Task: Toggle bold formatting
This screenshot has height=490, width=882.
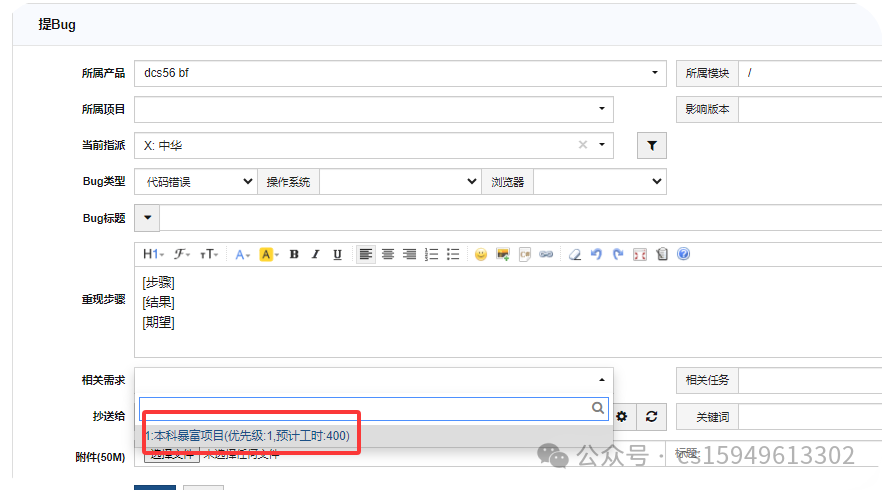Action: [x=294, y=254]
